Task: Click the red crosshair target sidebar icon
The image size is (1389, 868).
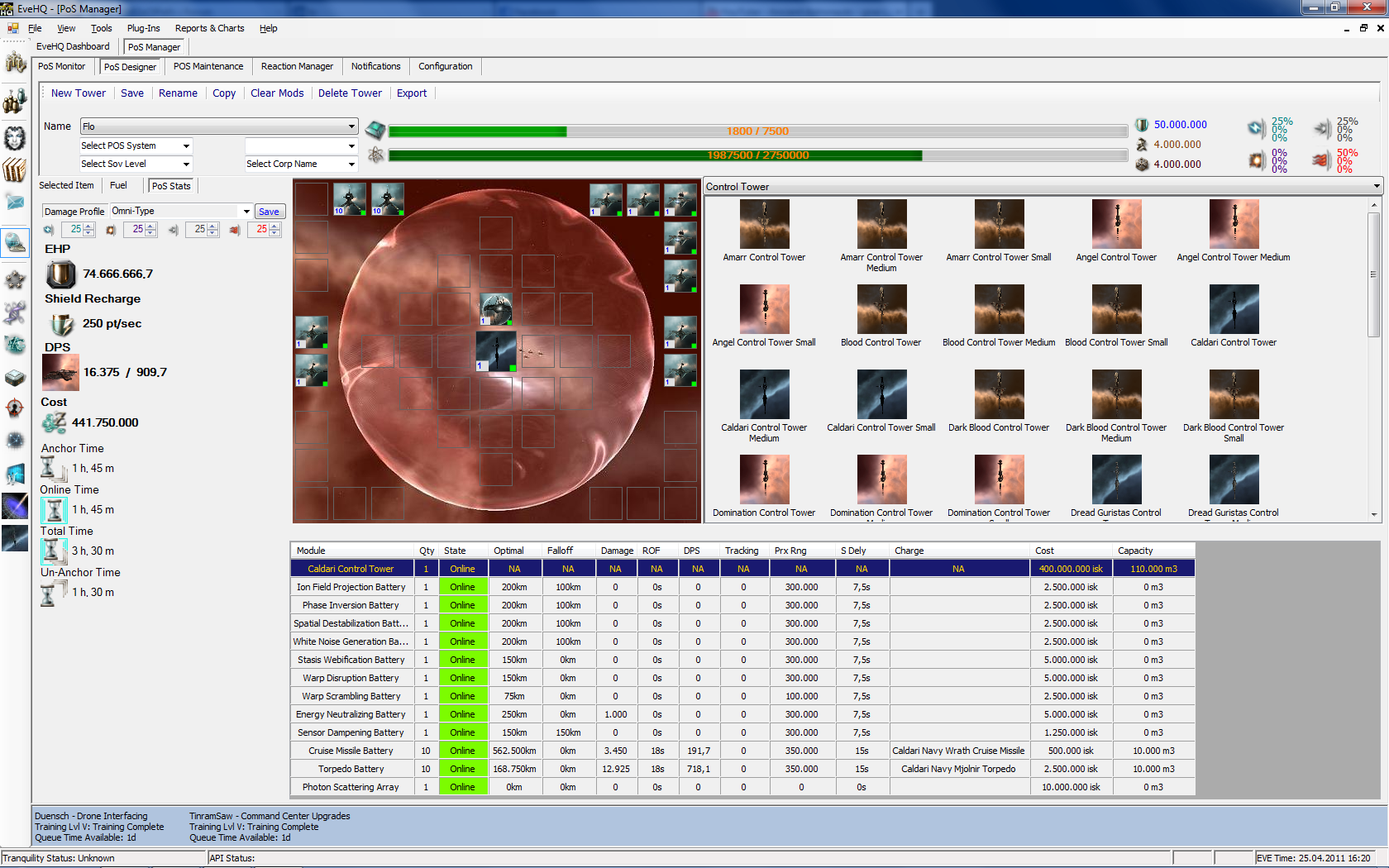Action: [x=15, y=408]
